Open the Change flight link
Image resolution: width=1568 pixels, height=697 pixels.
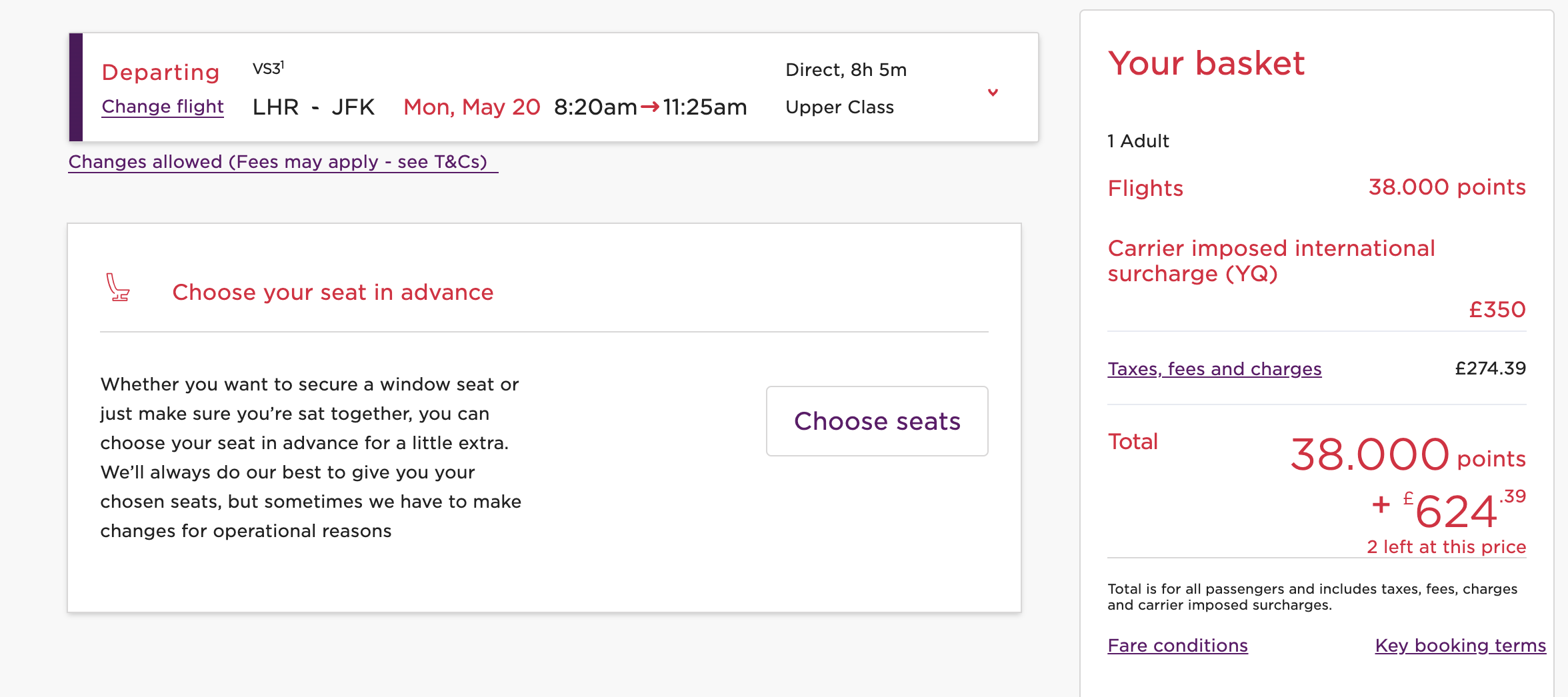163,107
